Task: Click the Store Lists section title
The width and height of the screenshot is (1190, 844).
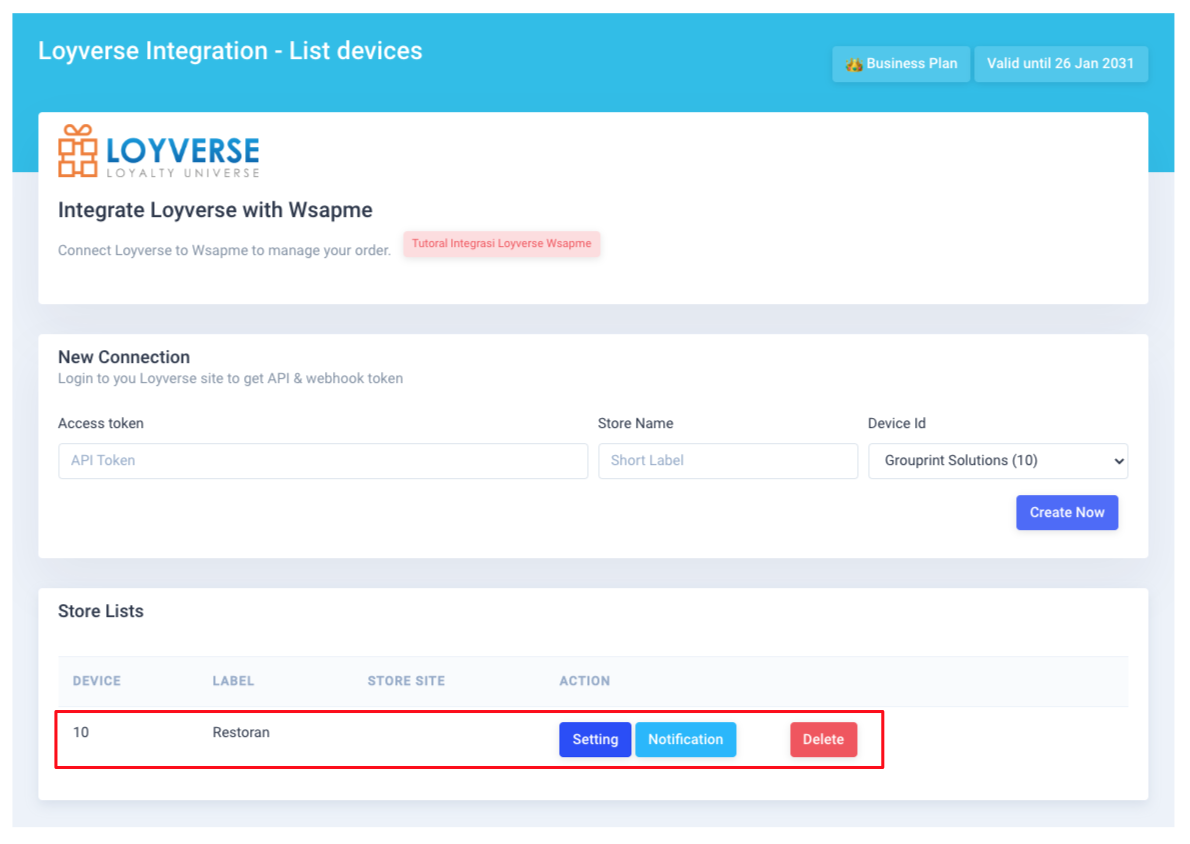Action: (101, 611)
